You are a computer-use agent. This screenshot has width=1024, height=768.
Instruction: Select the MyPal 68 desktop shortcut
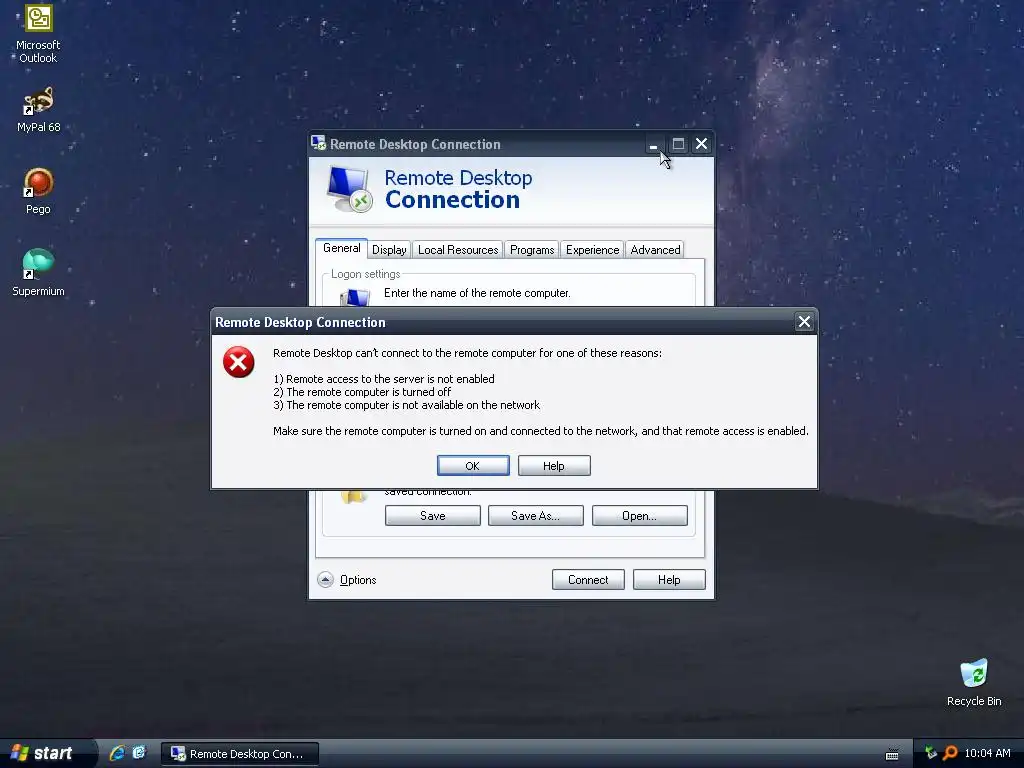pos(38,109)
